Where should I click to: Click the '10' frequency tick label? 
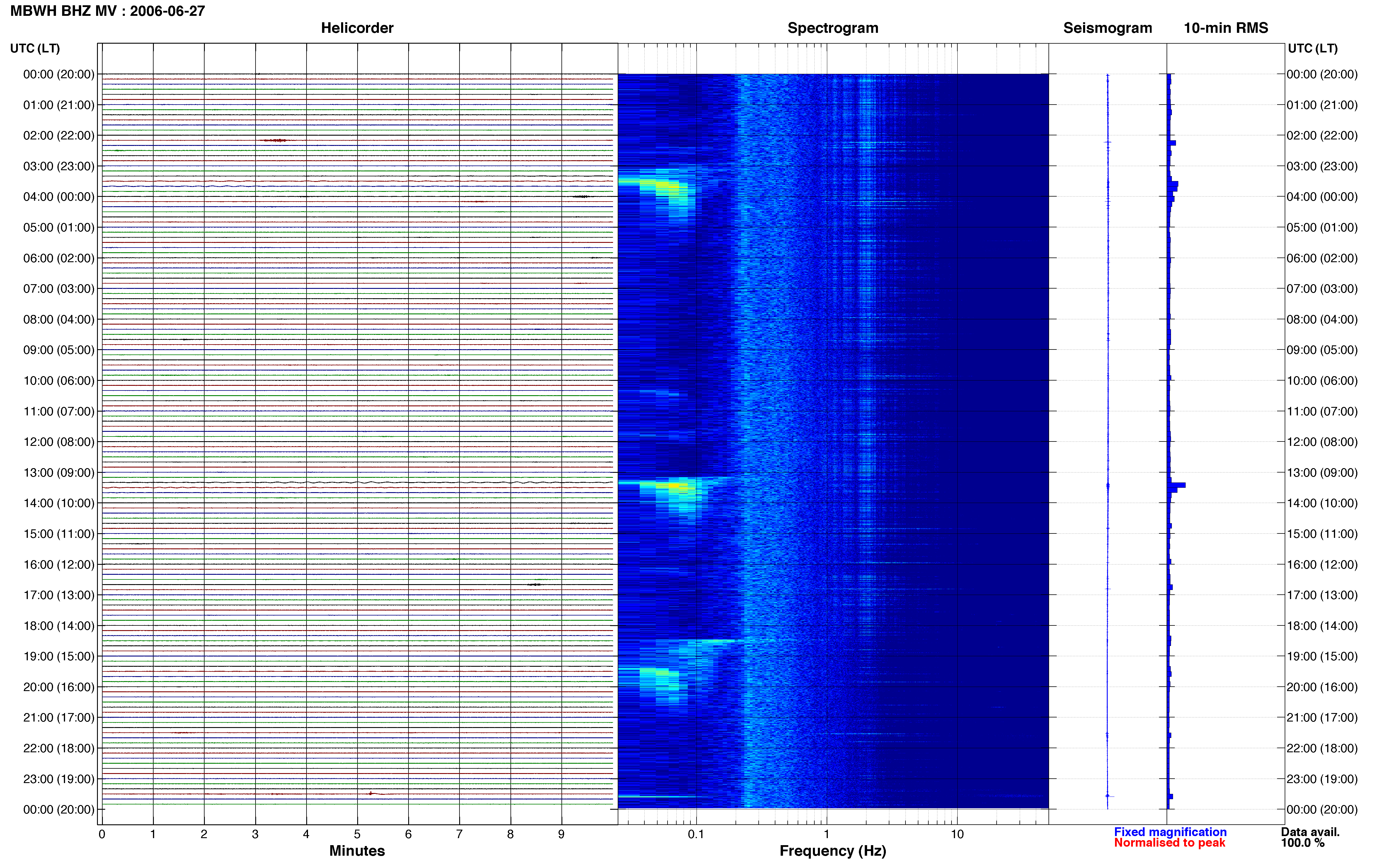(957, 834)
